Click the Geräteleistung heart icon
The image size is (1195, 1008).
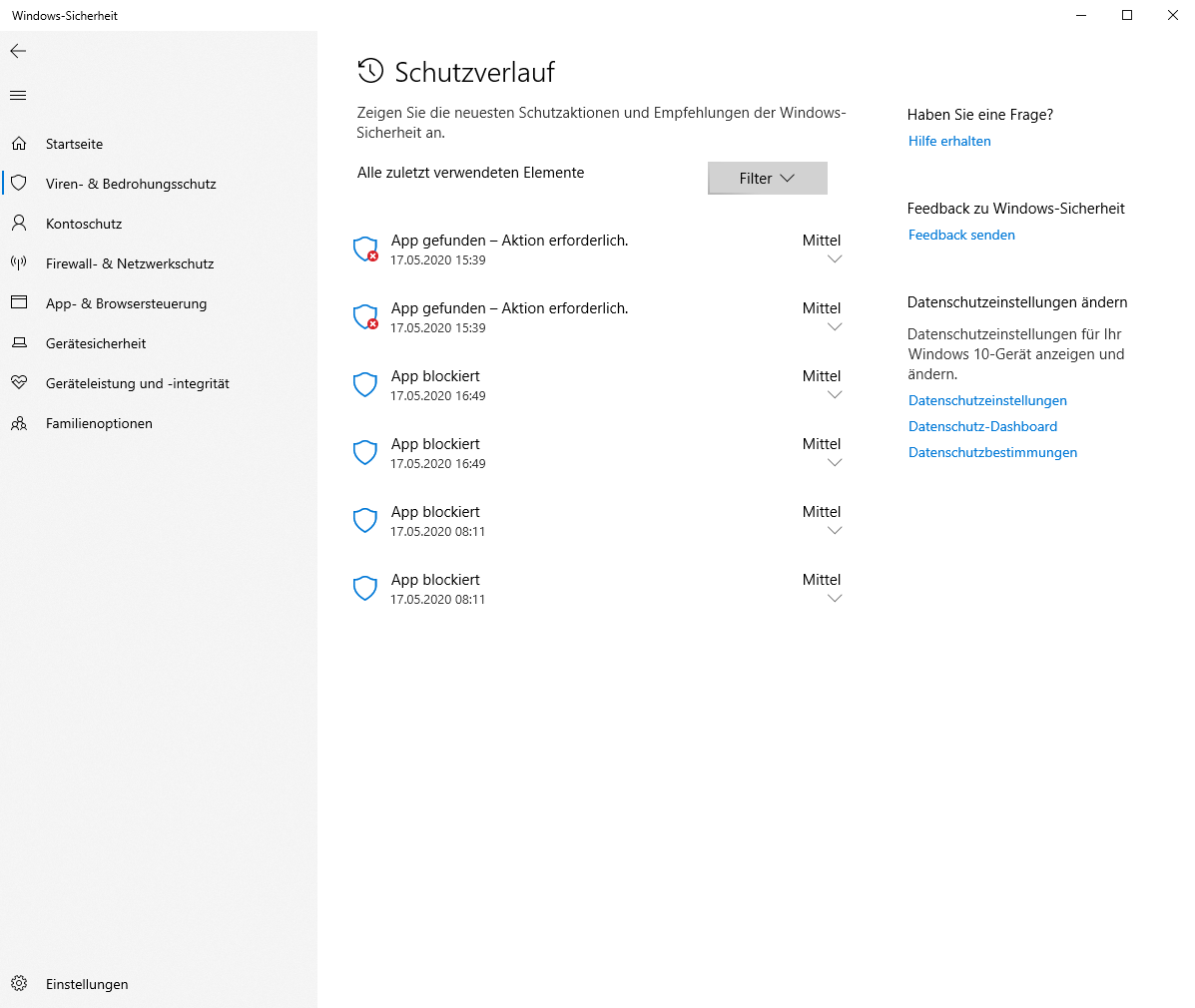(x=19, y=382)
